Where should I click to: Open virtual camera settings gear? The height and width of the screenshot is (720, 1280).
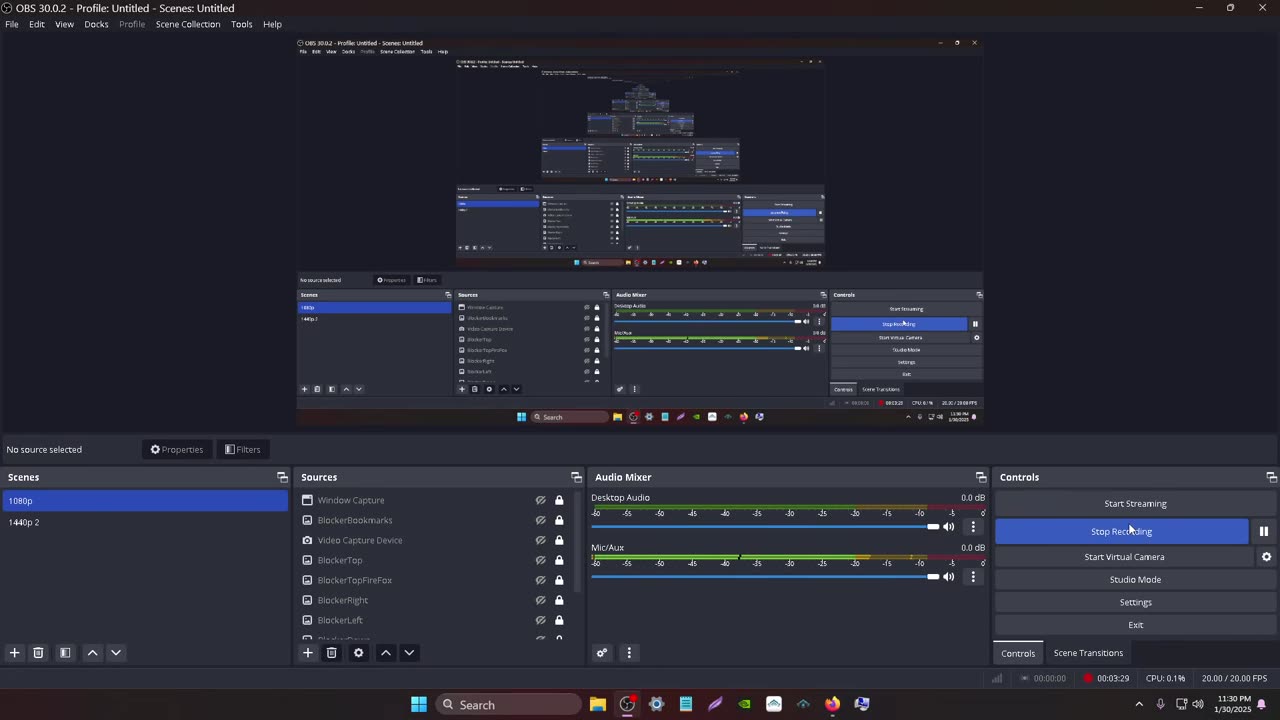pos(1266,557)
